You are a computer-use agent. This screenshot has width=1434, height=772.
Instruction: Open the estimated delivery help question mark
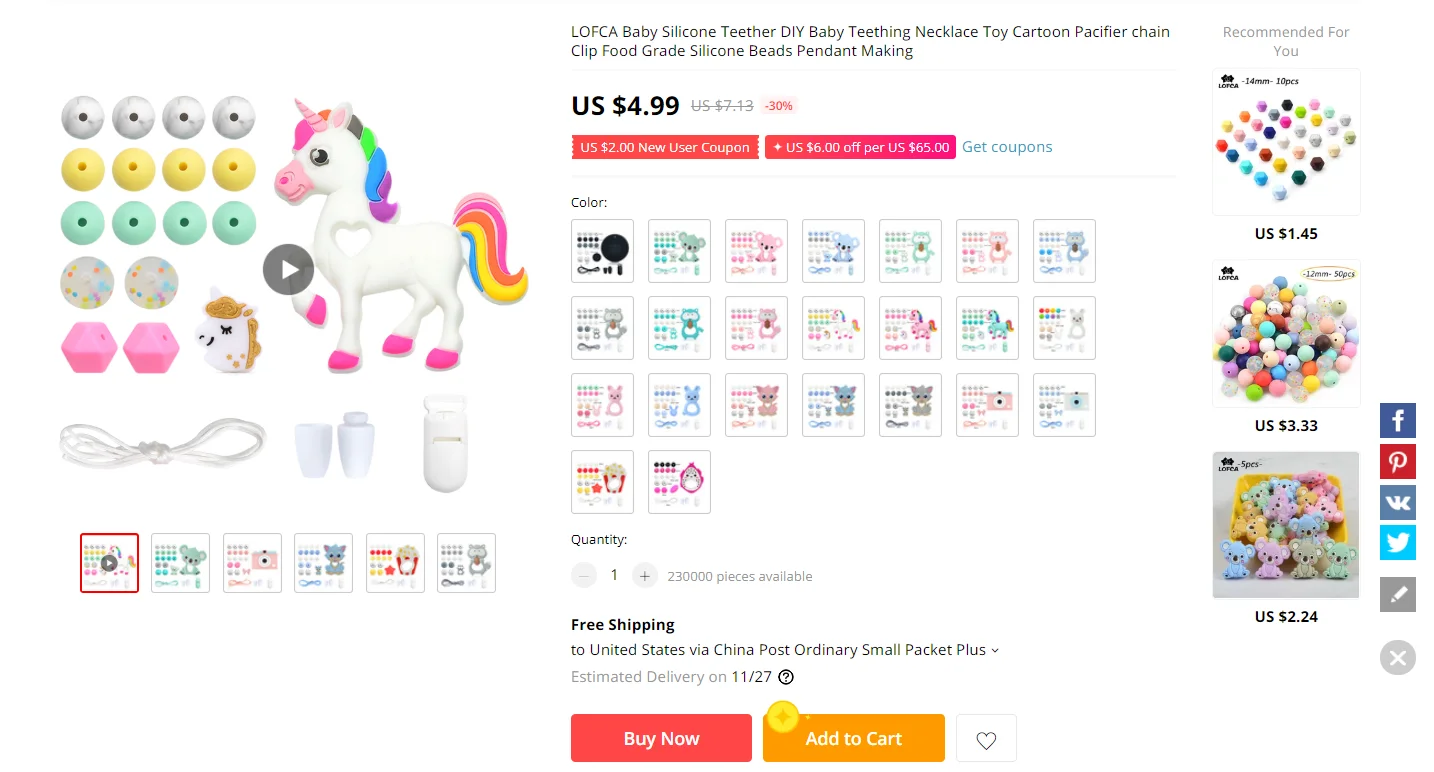(x=786, y=677)
